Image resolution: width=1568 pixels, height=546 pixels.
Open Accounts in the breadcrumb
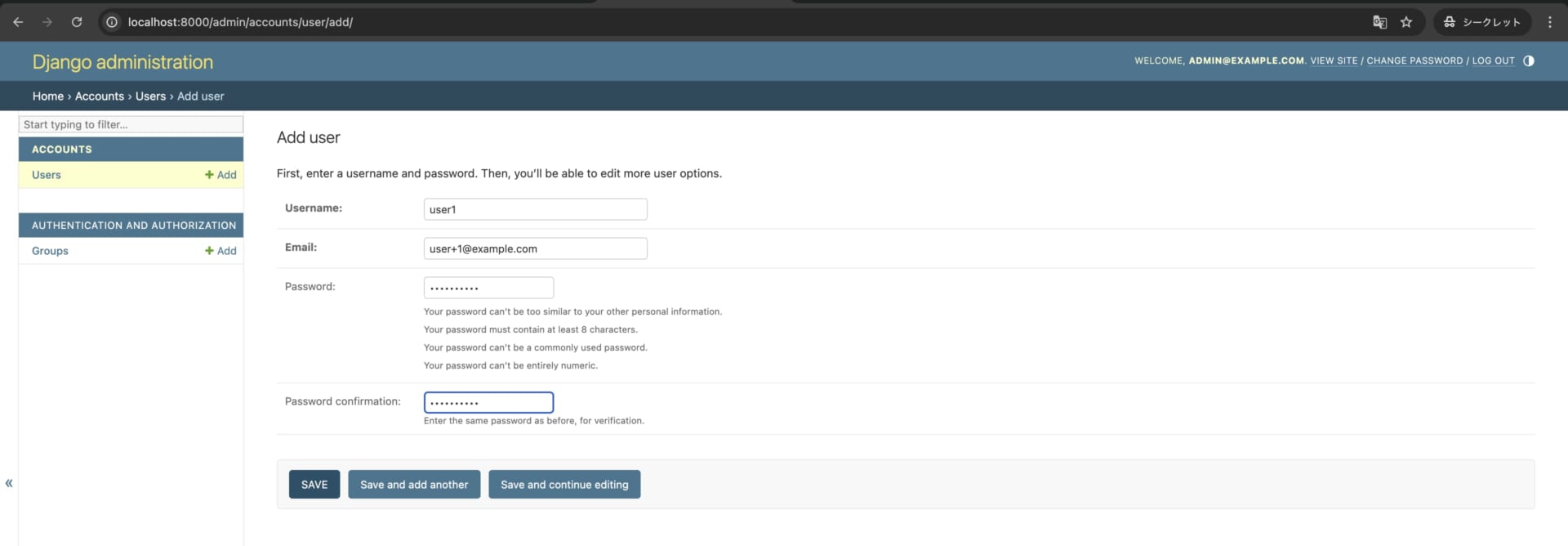100,96
